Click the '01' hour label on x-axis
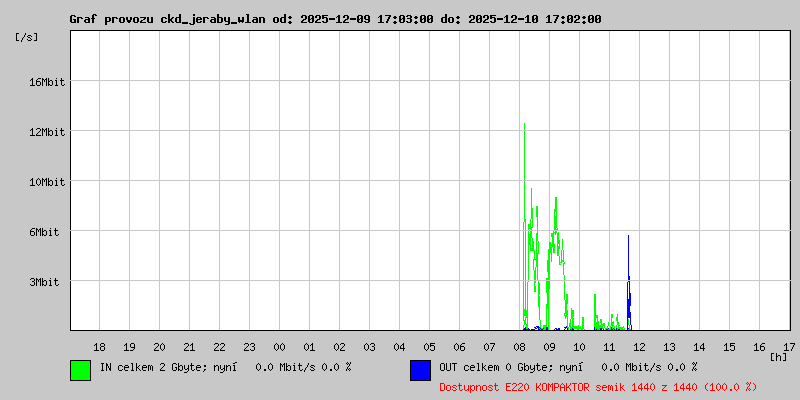This screenshot has height=400, width=800. (x=310, y=347)
